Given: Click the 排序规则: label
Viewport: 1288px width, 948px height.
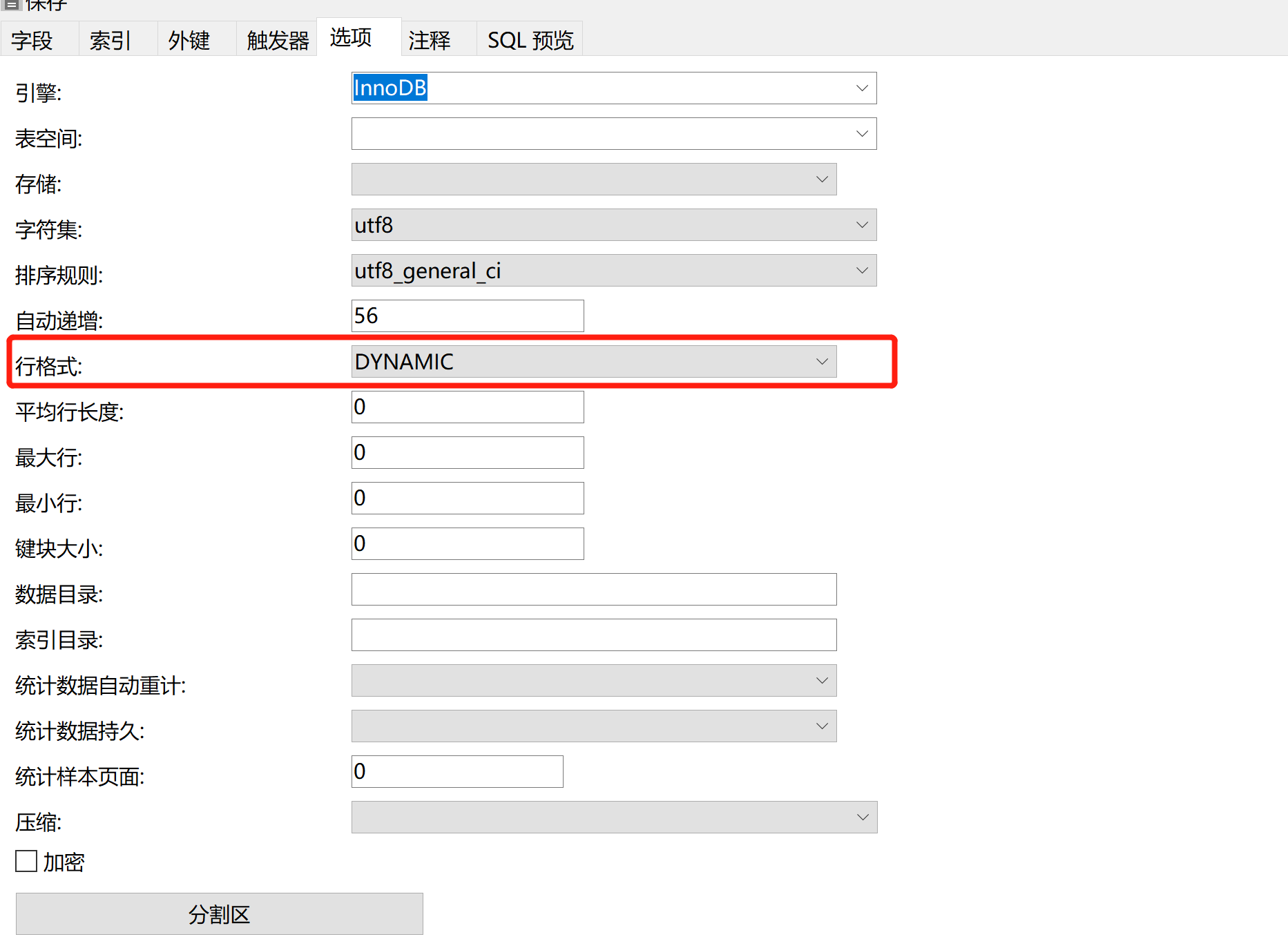Looking at the screenshot, I should click(59, 275).
